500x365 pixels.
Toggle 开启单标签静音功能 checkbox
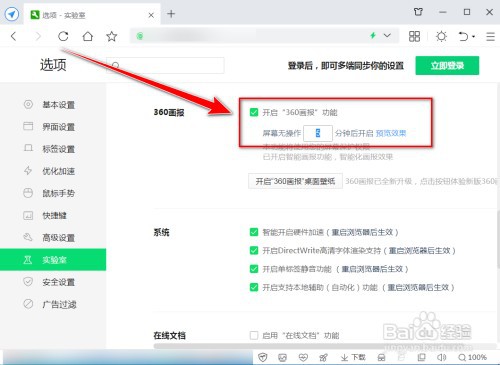[254, 269]
